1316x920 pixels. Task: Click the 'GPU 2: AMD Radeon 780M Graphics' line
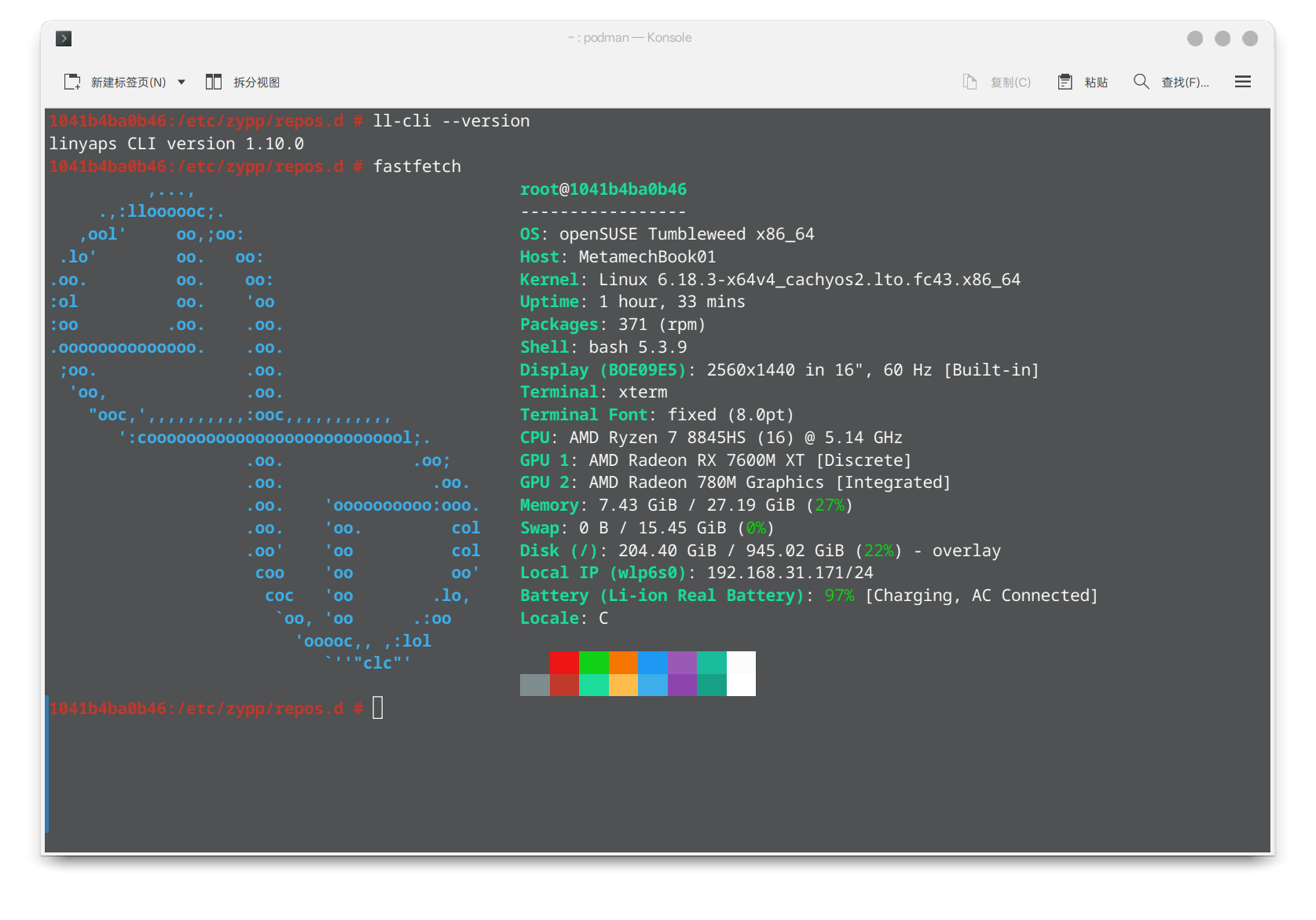[735, 482]
